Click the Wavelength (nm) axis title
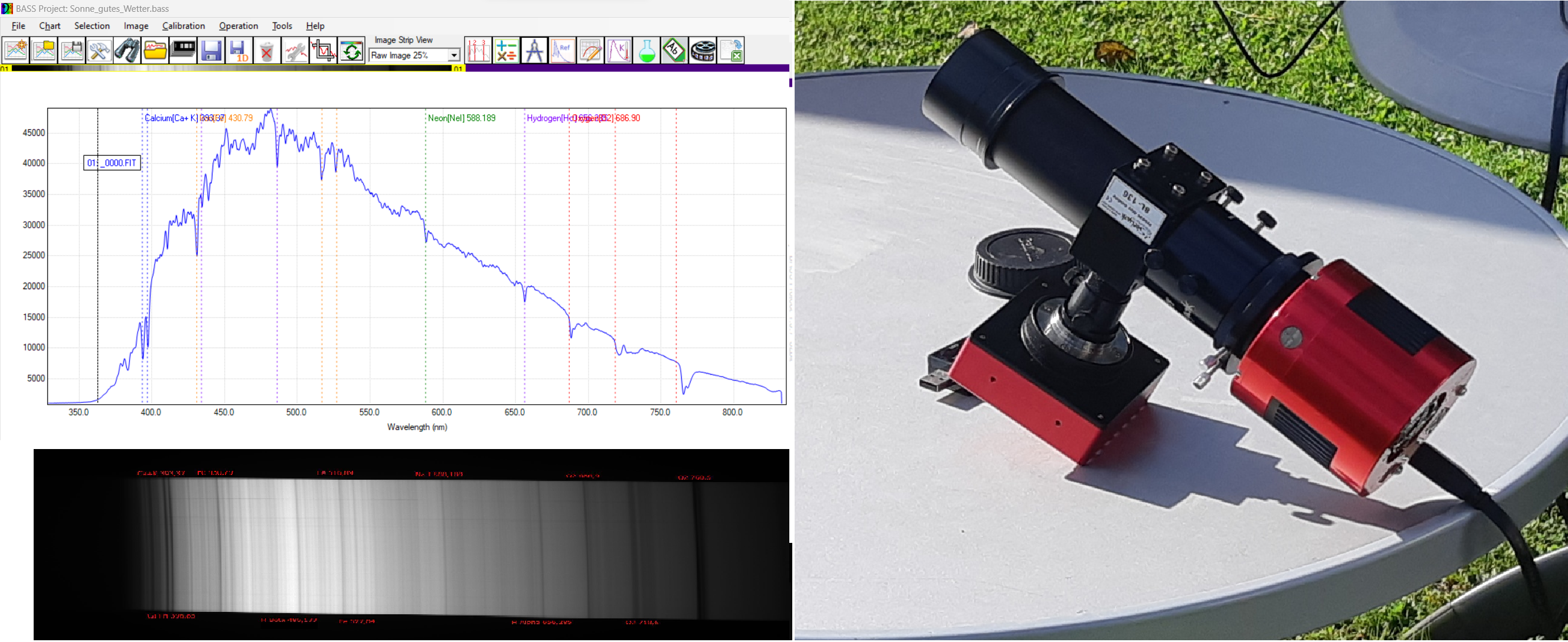Image resolution: width=1568 pixels, height=642 pixels. (417, 427)
